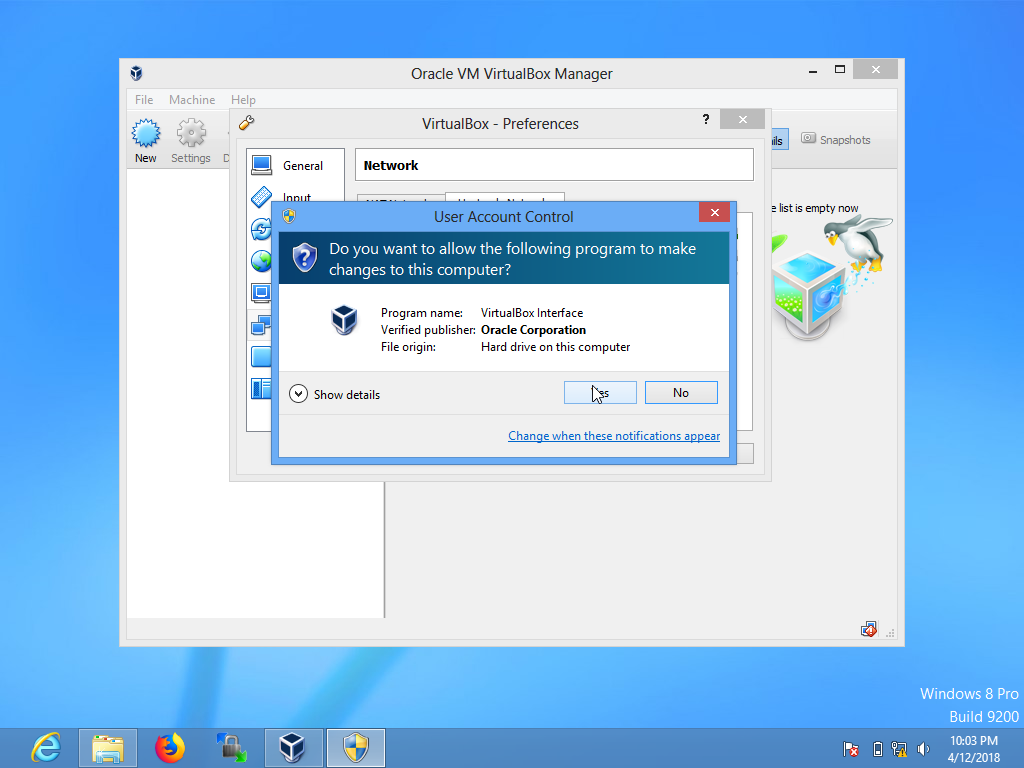
Task: Launch Firefox from the taskbar
Action: [x=169, y=748]
